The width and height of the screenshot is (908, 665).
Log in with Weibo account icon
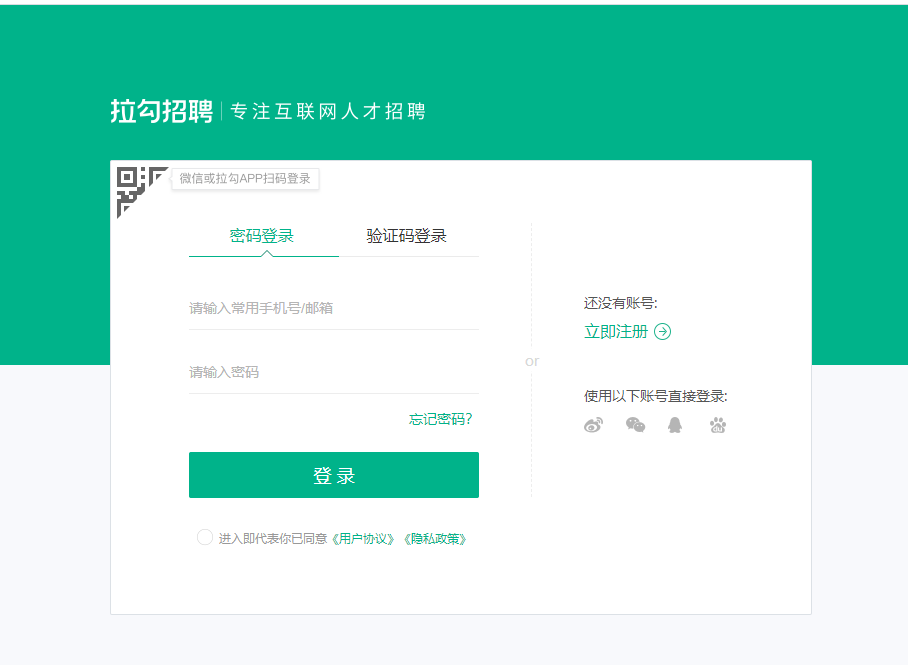click(x=594, y=425)
